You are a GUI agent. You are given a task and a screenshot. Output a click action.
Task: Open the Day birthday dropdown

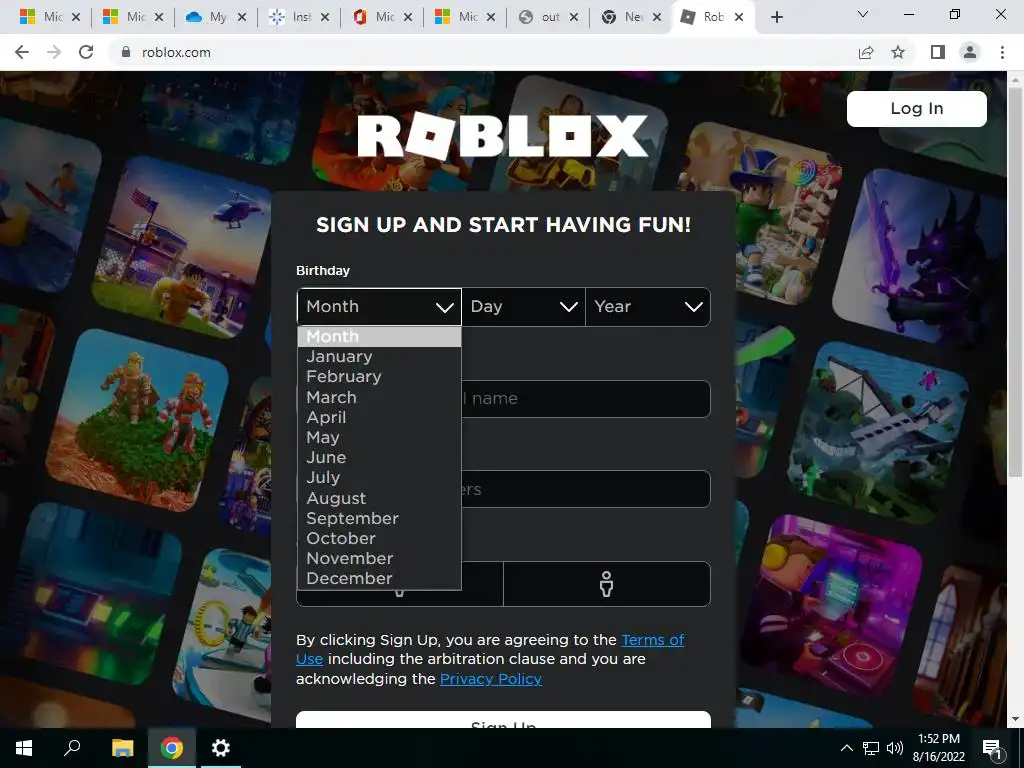pyautogui.click(x=523, y=306)
